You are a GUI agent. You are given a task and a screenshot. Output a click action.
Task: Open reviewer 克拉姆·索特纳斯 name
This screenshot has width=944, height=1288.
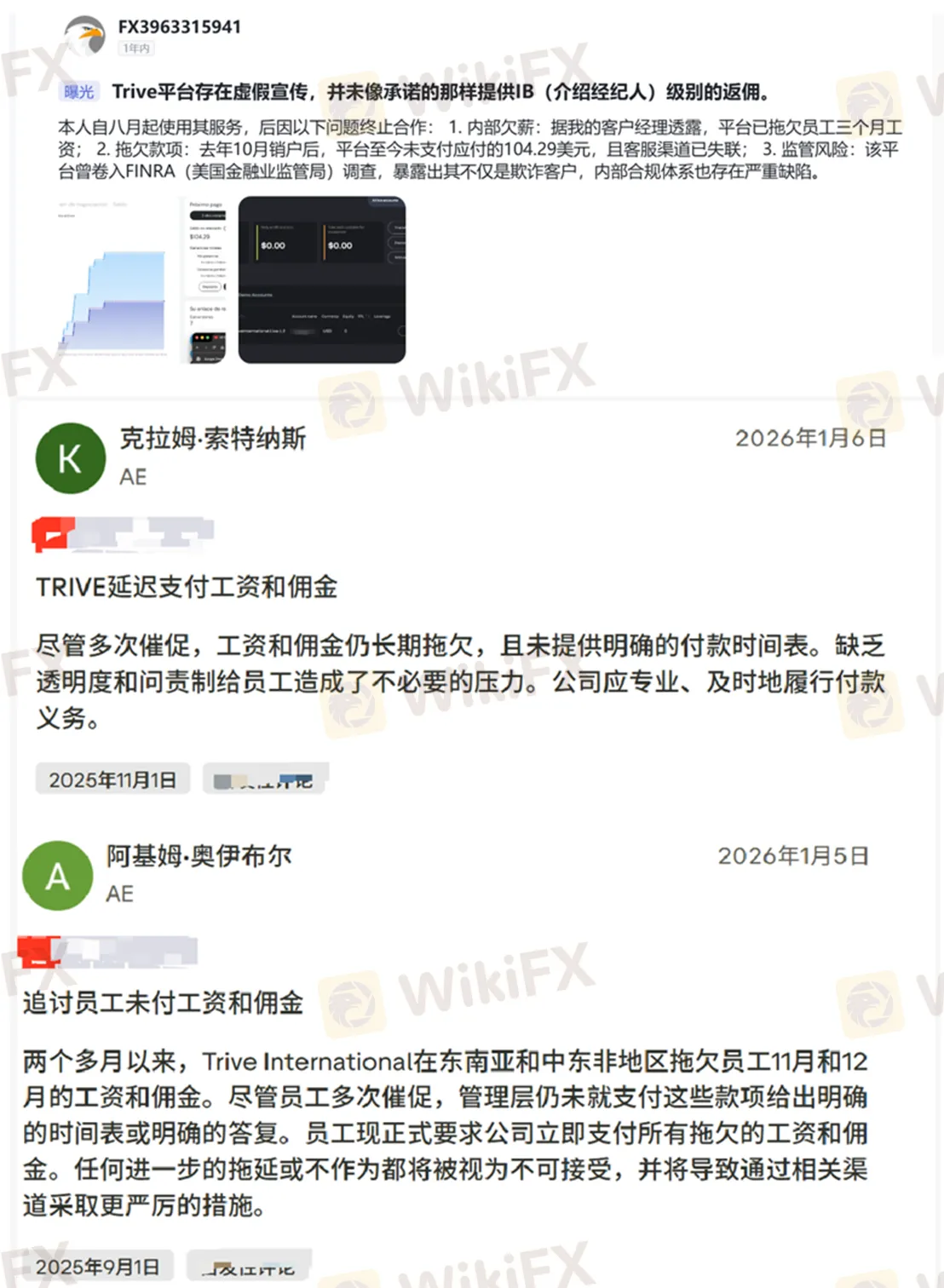point(213,439)
